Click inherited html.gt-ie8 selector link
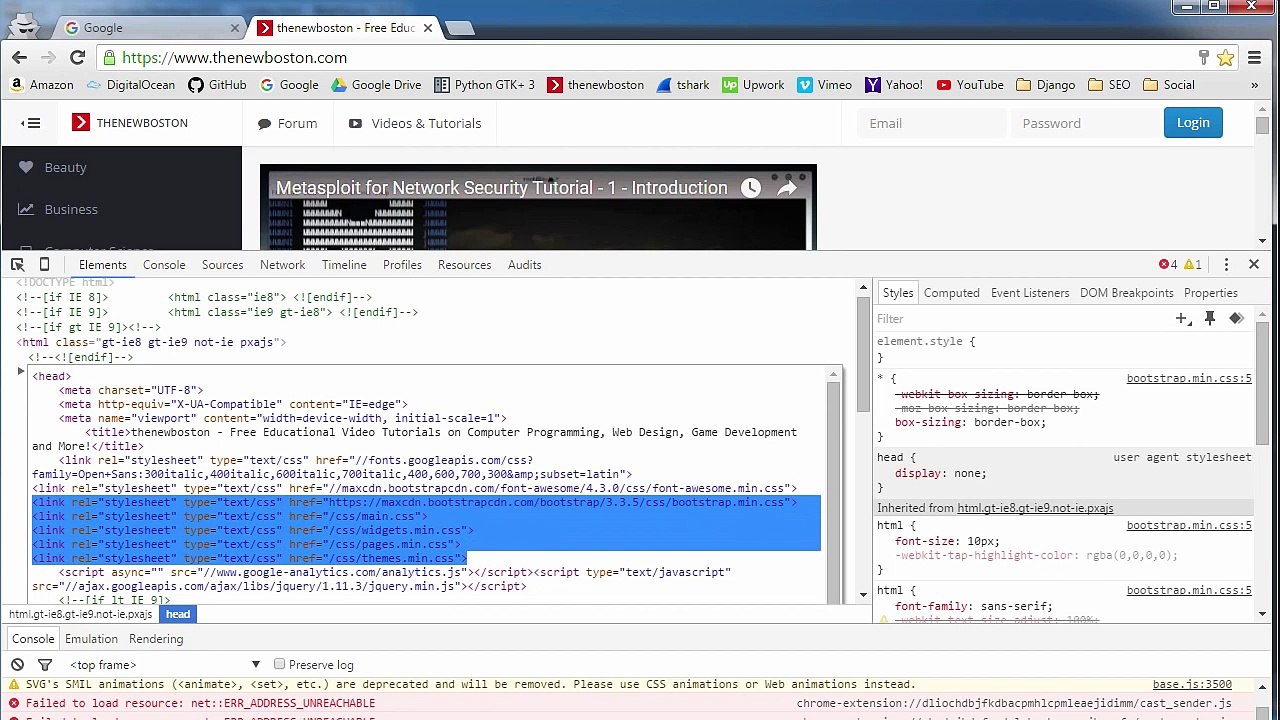Image resolution: width=1280 pixels, height=720 pixels. tap(1035, 508)
